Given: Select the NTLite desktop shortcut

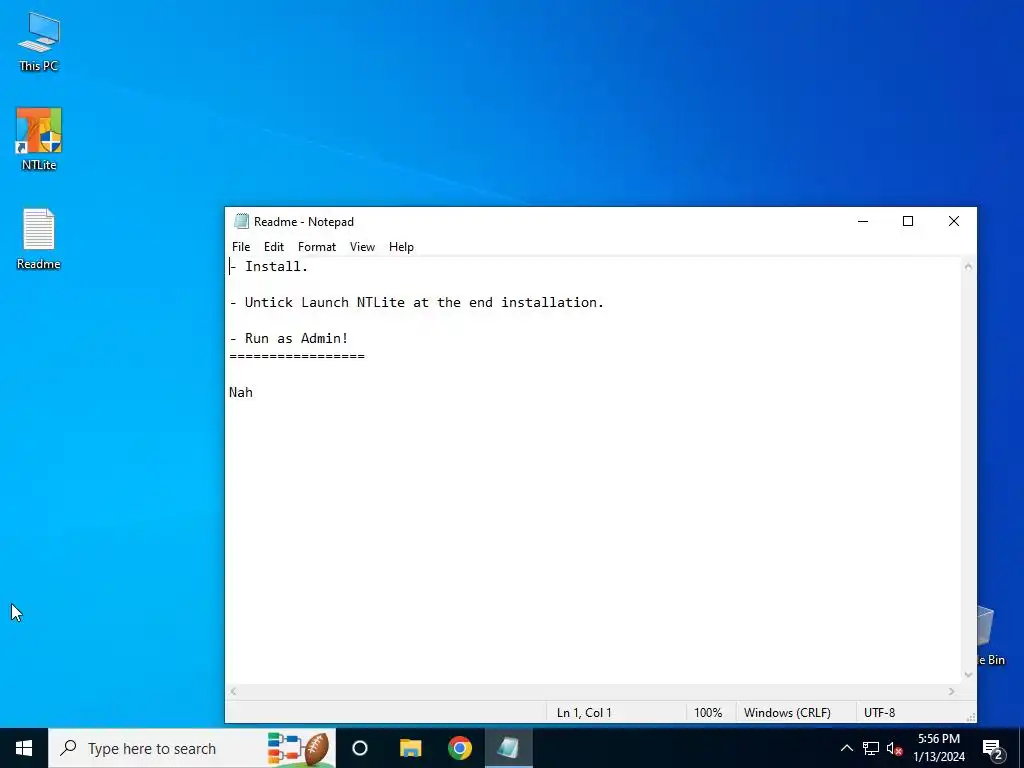Looking at the screenshot, I should point(39,140).
